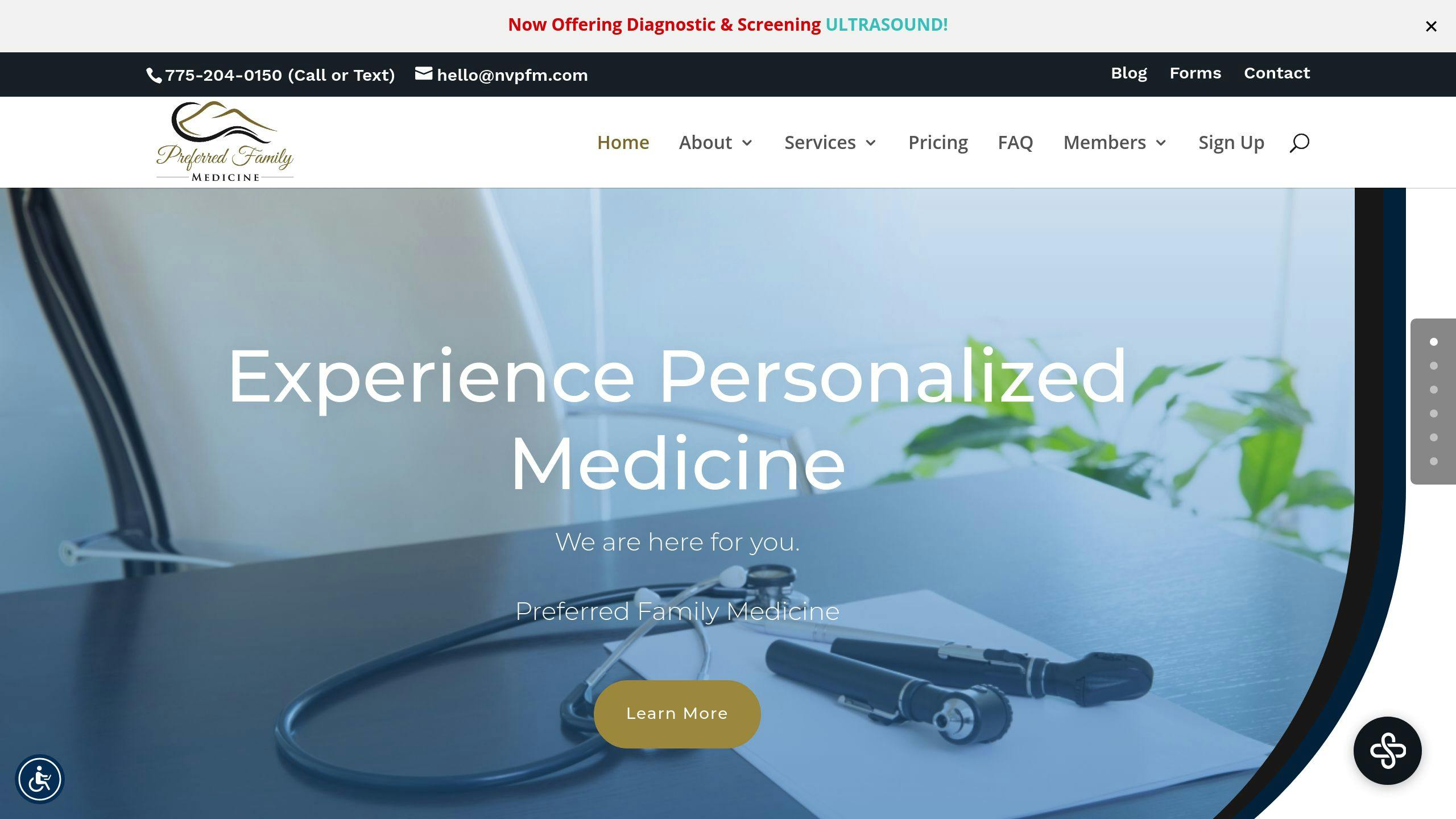Jump to the last section dot
The width and height of the screenshot is (1456, 819).
1434,461
